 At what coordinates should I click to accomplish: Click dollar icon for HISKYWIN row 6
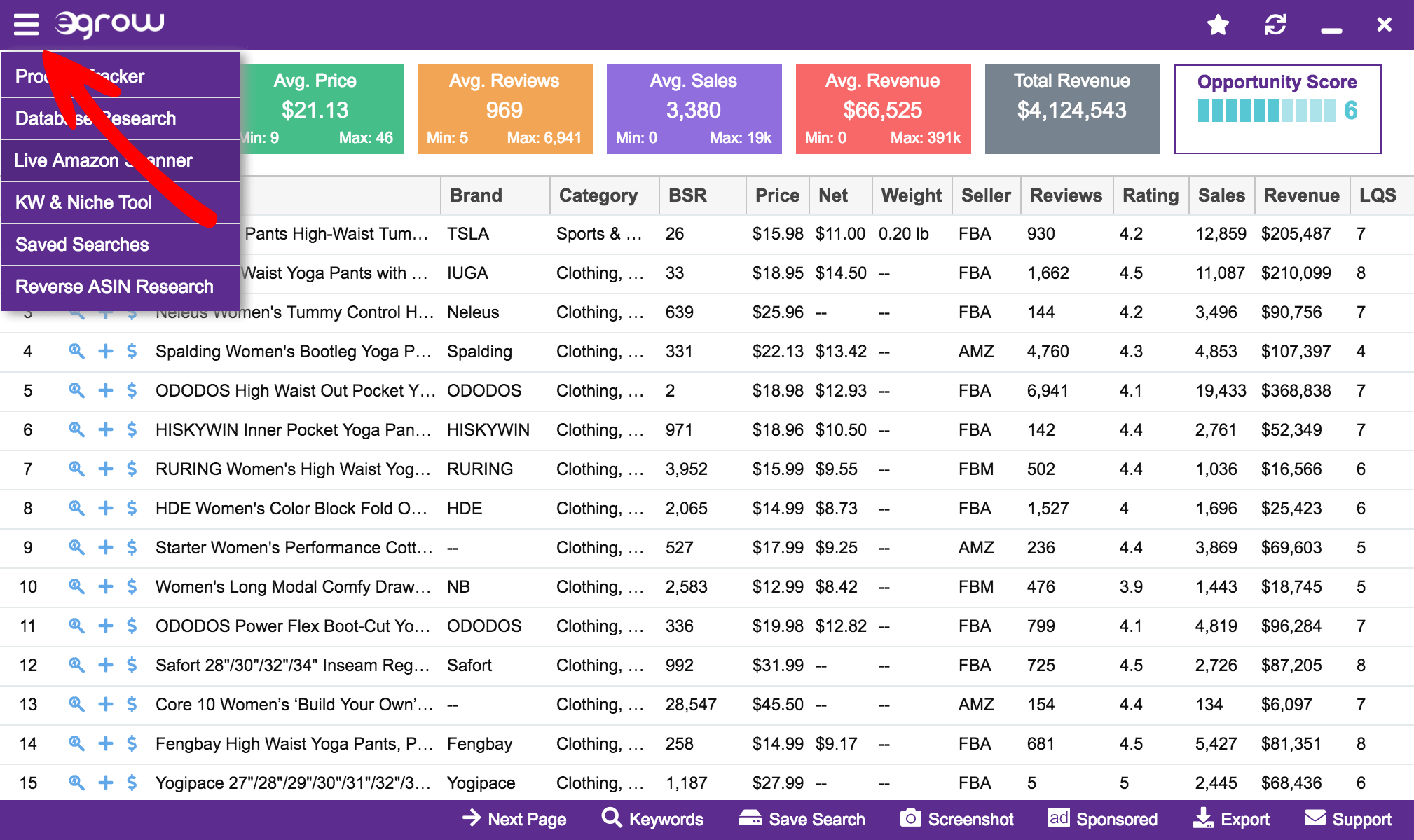[x=132, y=429]
